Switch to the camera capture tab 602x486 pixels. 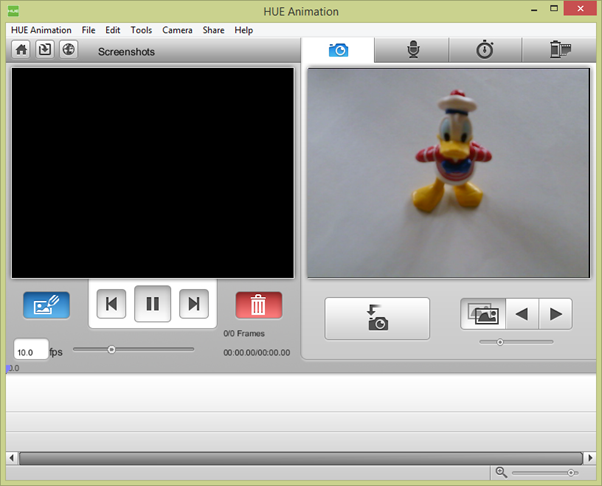point(338,50)
